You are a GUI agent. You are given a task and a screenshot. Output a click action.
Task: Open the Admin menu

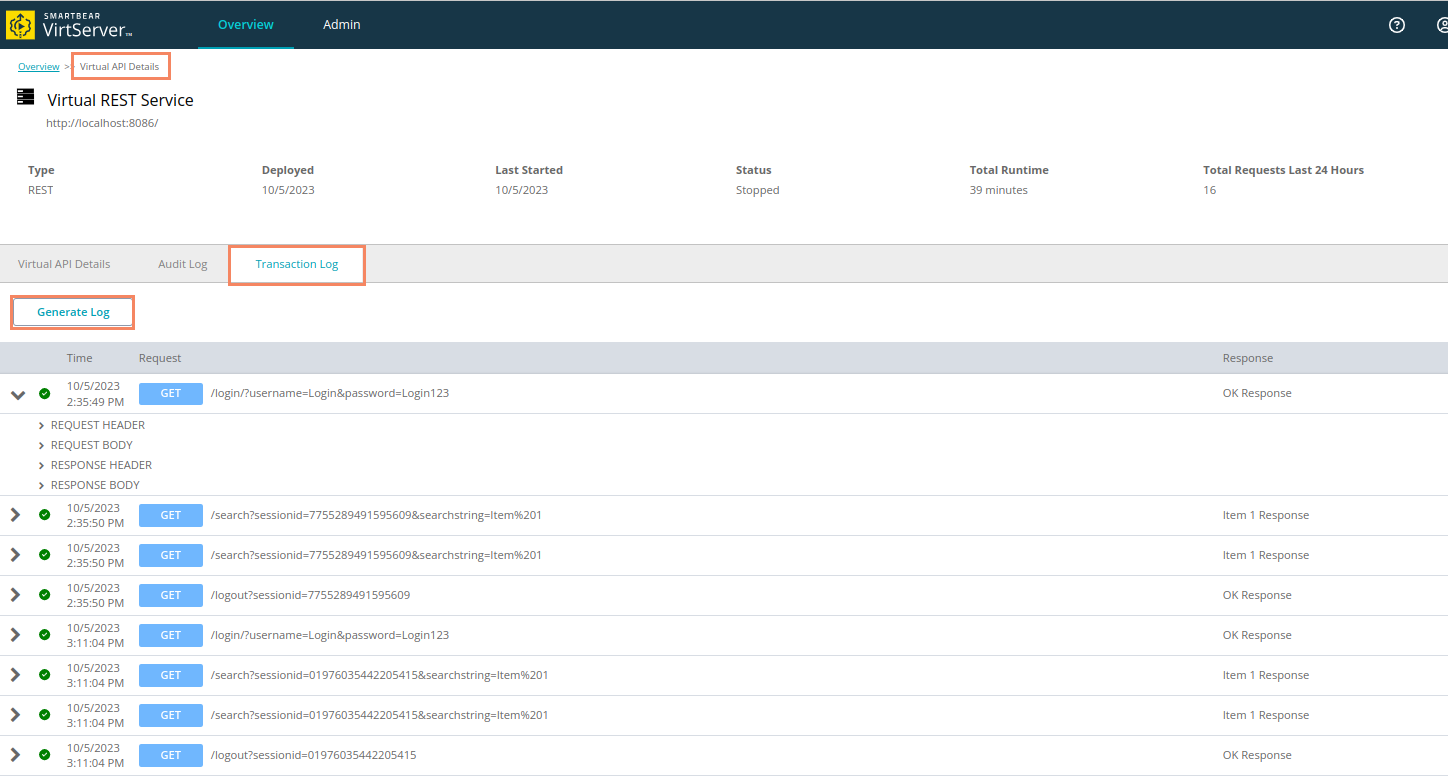(341, 24)
